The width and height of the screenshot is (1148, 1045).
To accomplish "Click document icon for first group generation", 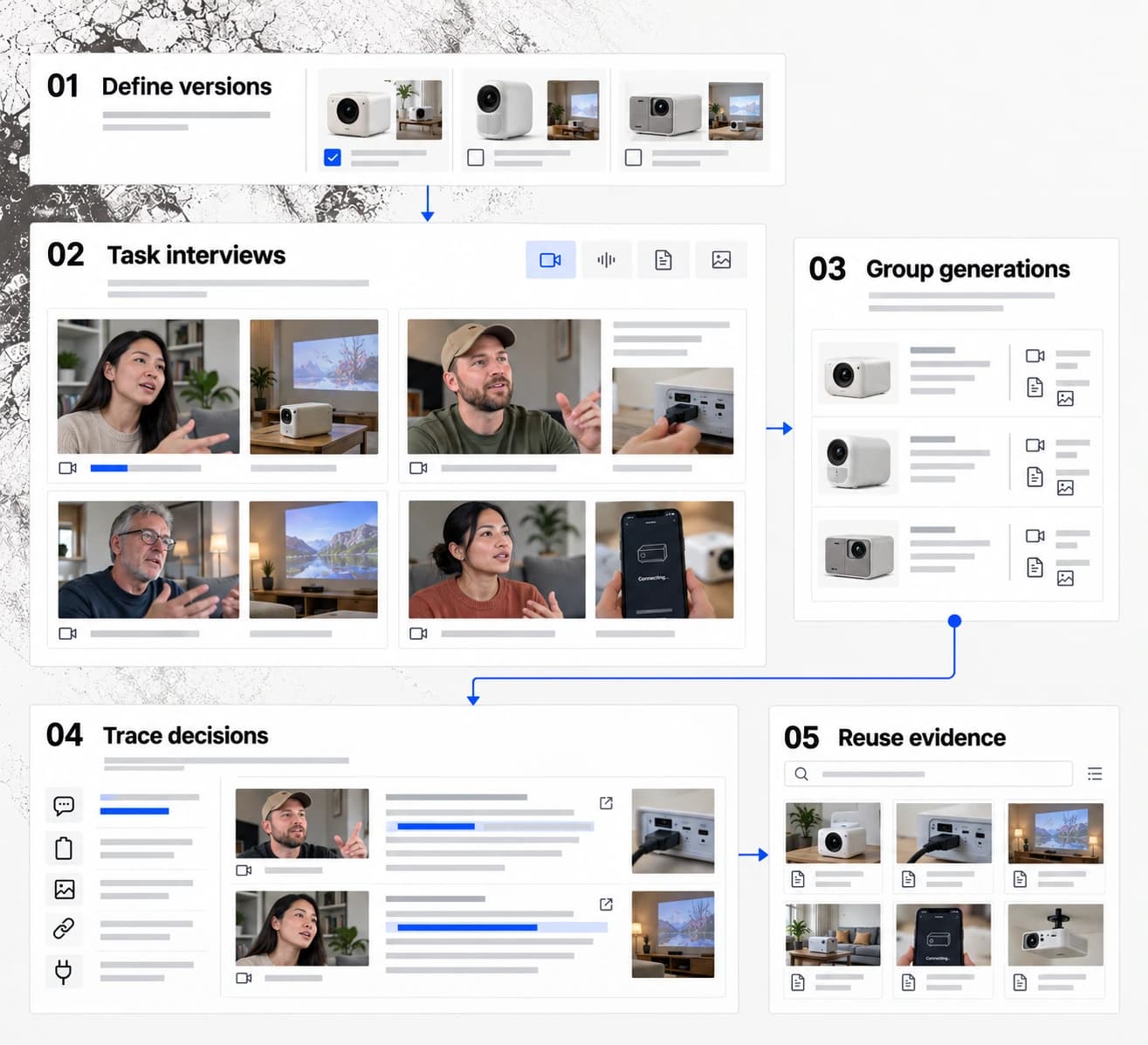I will (1035, 388).
